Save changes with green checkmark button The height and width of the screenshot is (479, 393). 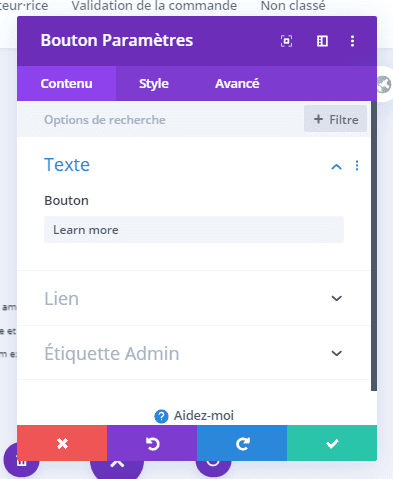pyautogui.click(x=332, y=443)
